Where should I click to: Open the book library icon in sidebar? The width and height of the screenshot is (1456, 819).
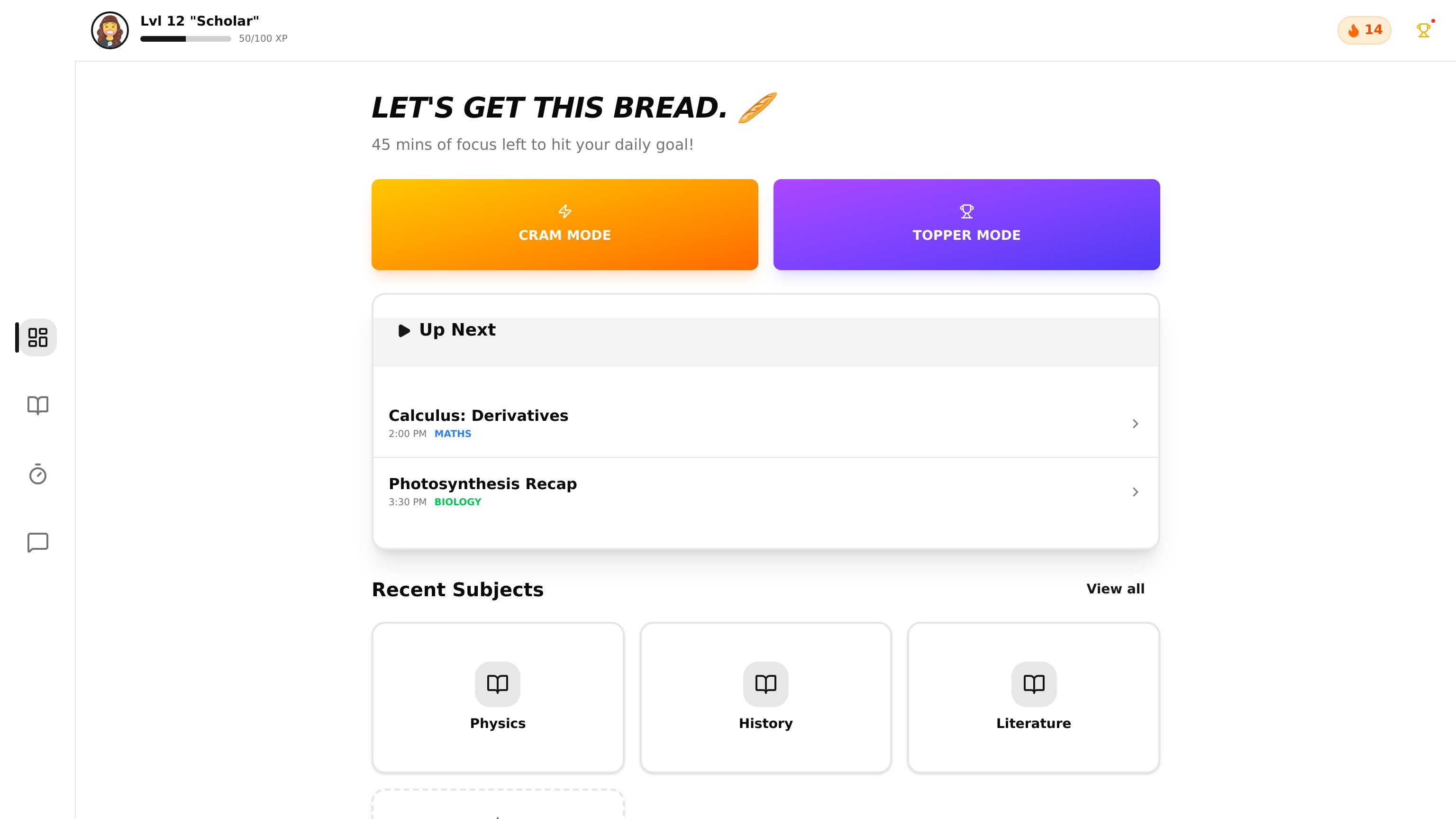point(37,405)
